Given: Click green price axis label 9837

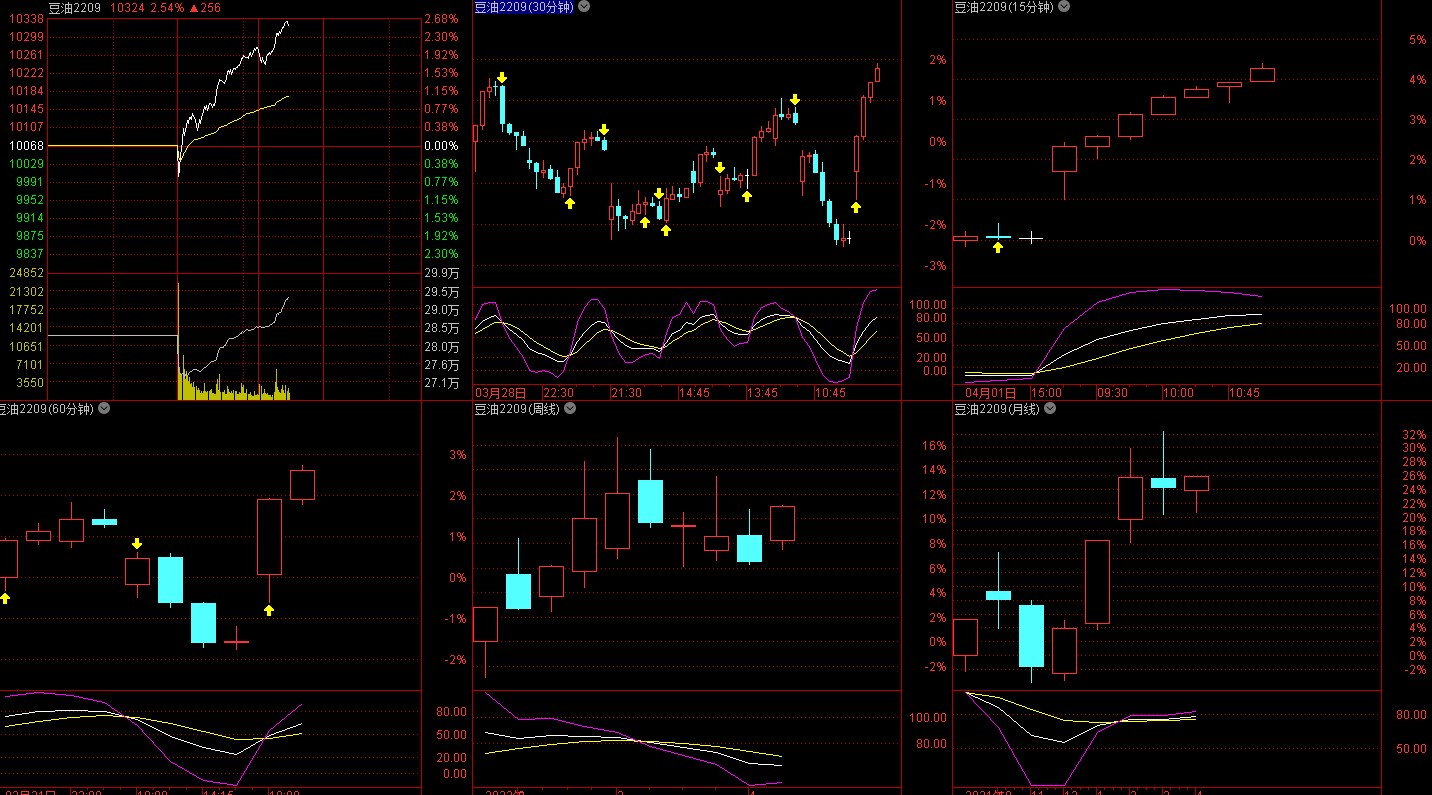Looking at the screenshot, I should pos(29,254).
